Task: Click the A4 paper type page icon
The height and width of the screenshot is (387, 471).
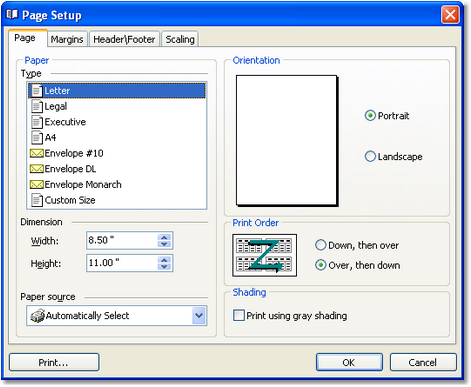Action: (37, 138)
